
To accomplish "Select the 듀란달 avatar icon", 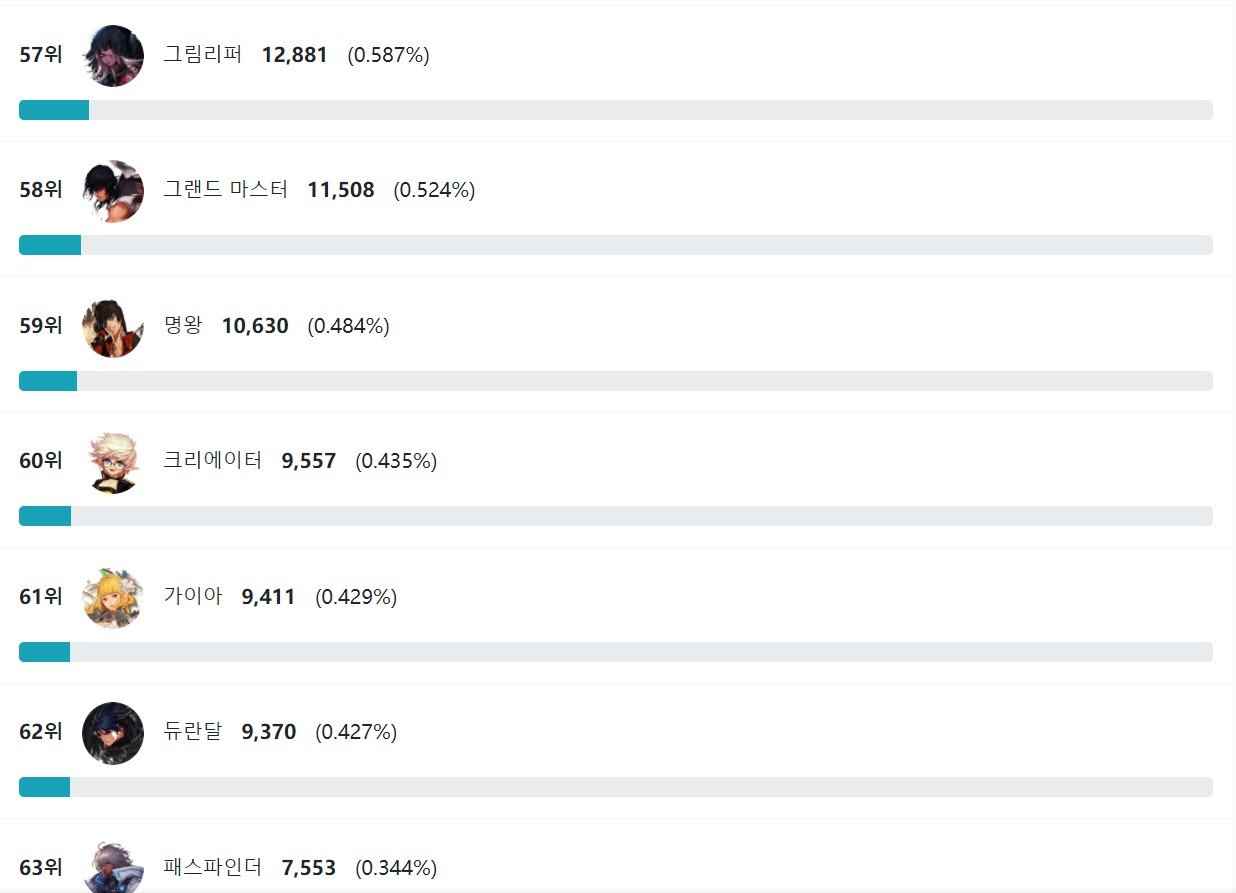I will pos(113,733).
